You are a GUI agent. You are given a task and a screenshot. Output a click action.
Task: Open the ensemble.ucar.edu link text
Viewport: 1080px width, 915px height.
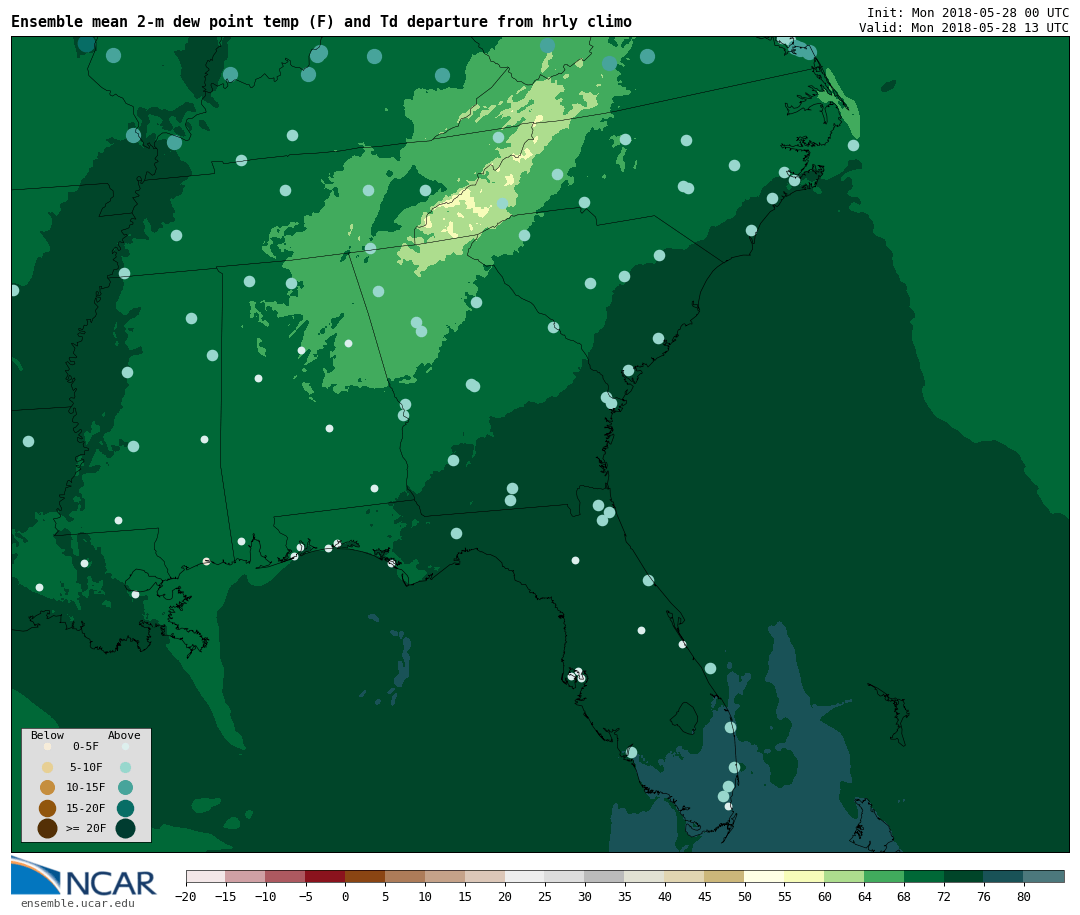(77, 903)
